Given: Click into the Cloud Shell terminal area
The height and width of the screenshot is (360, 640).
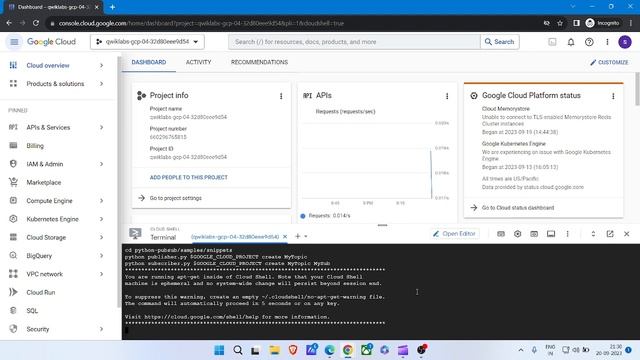Looking at the screenshot, I should [380, 292].
